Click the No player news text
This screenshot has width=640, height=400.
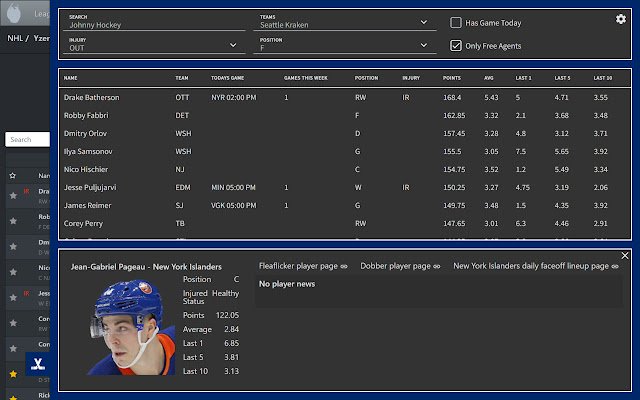287,284
